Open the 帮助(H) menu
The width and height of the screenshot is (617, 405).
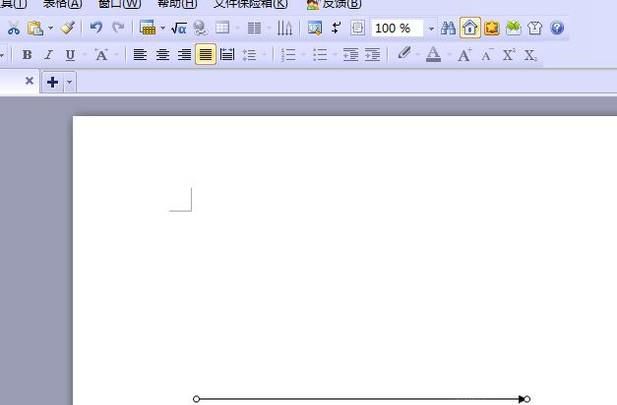point(177,4)
